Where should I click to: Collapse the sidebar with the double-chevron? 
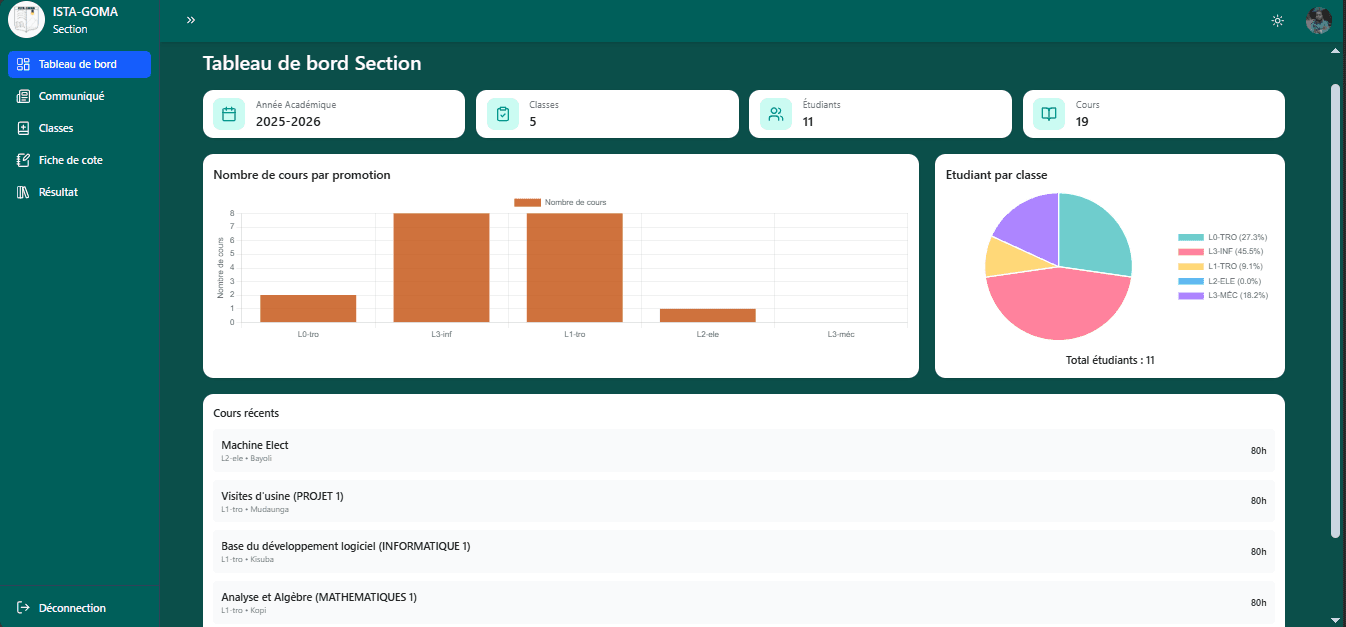[190, 18]
